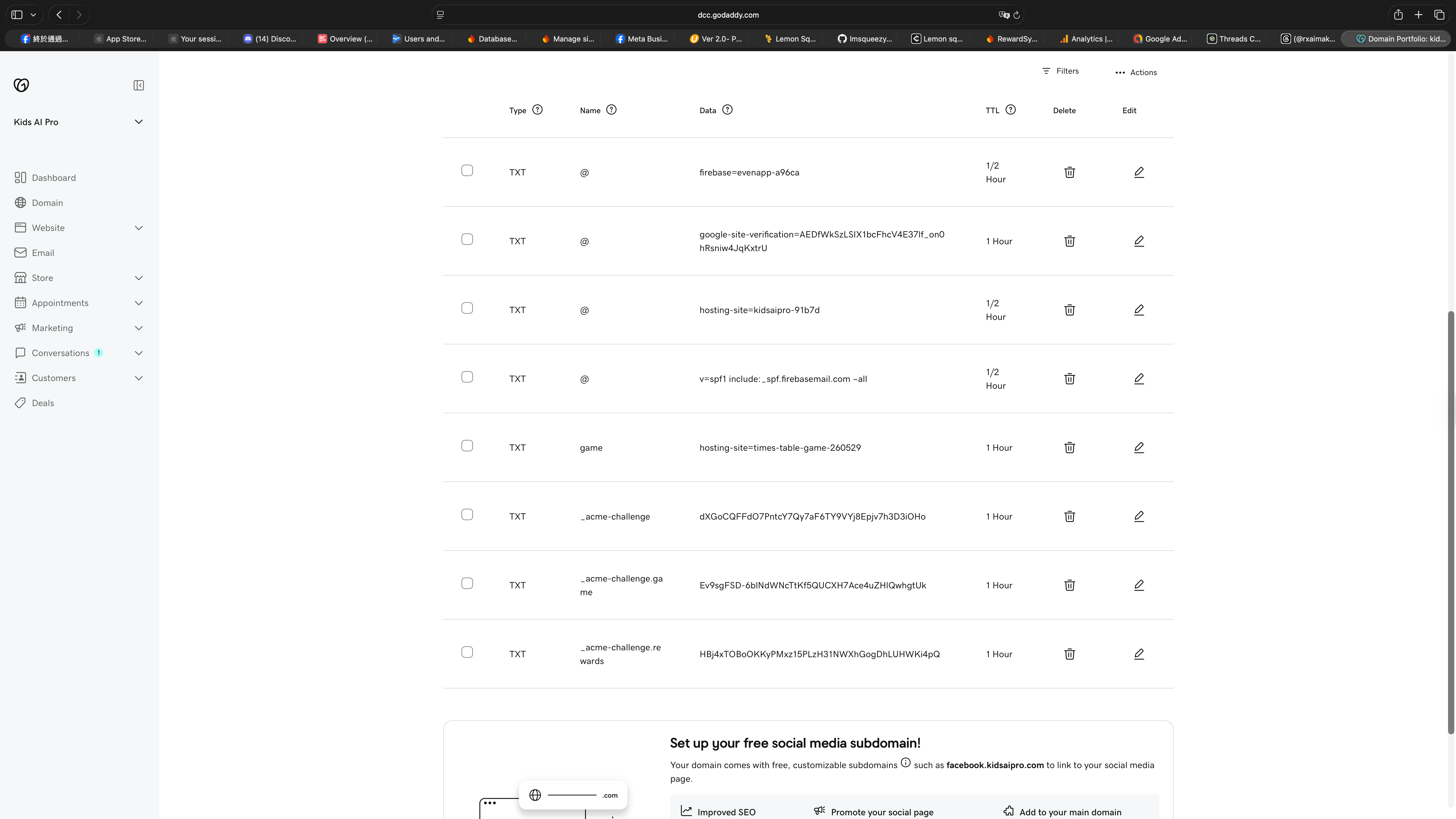Collapse the left sidebar panel
Image resolution: width=1456 pixels, height=819 pixels.
(x=138, y=85)
